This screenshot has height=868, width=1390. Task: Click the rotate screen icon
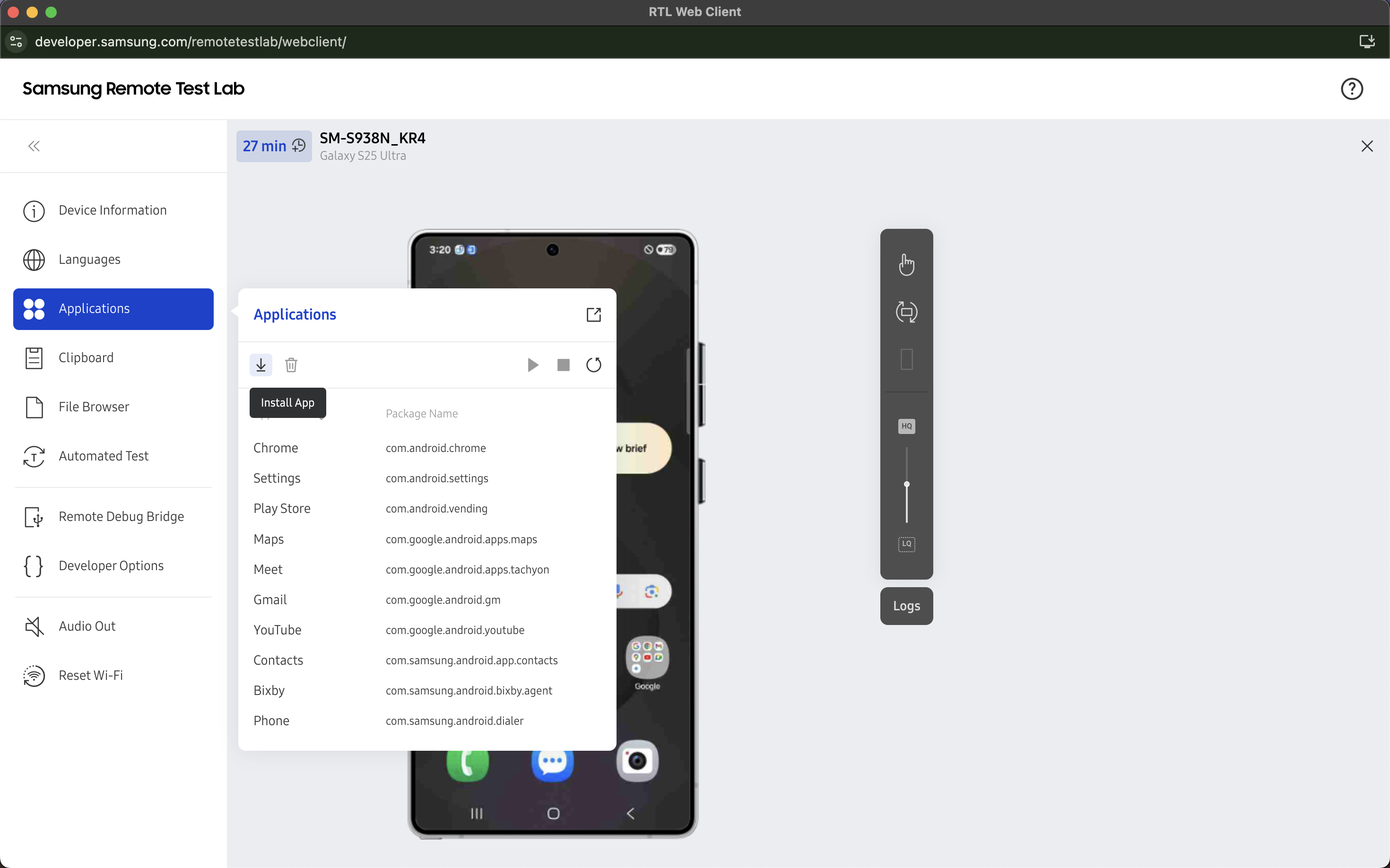[x=906, y=312]
